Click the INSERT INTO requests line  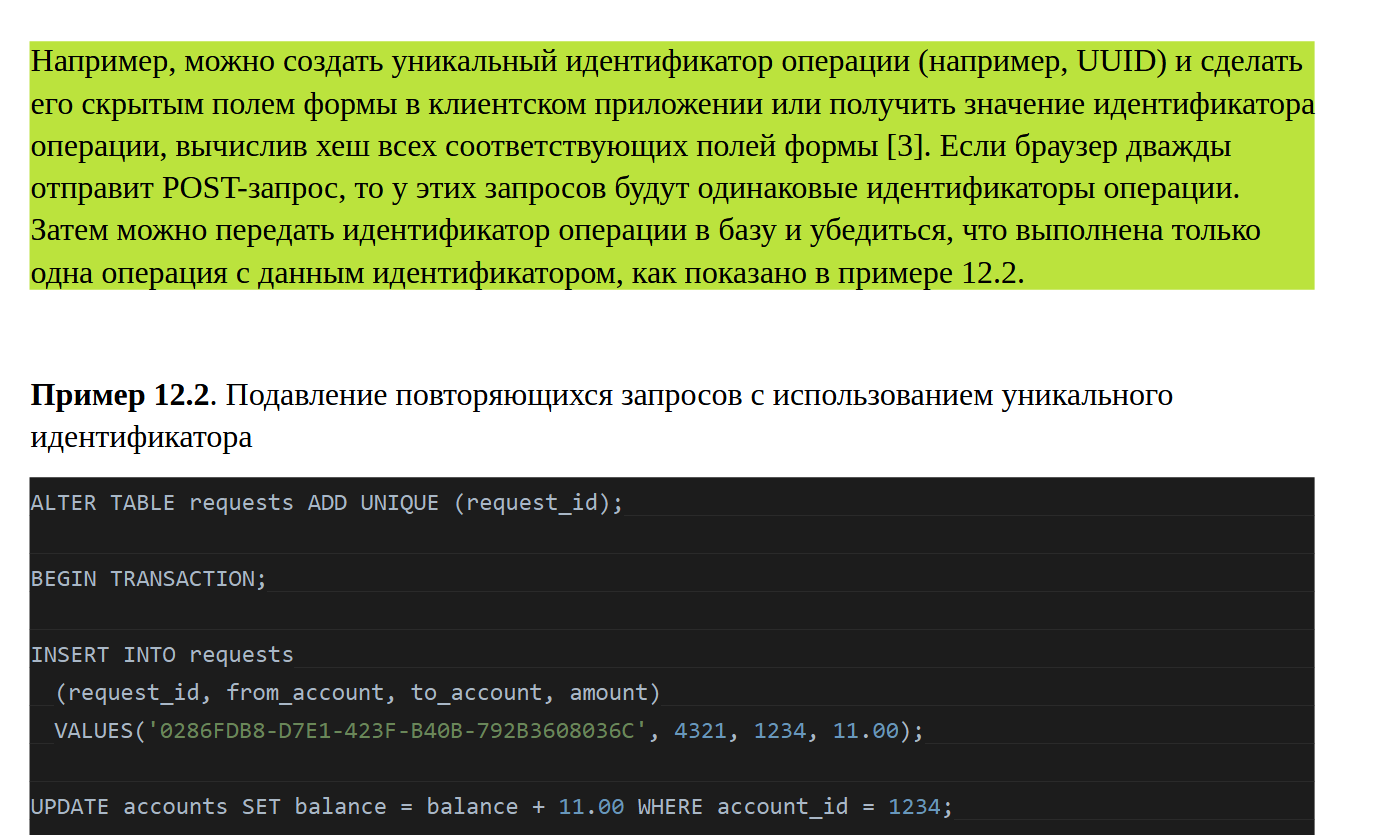pos(162,655)
